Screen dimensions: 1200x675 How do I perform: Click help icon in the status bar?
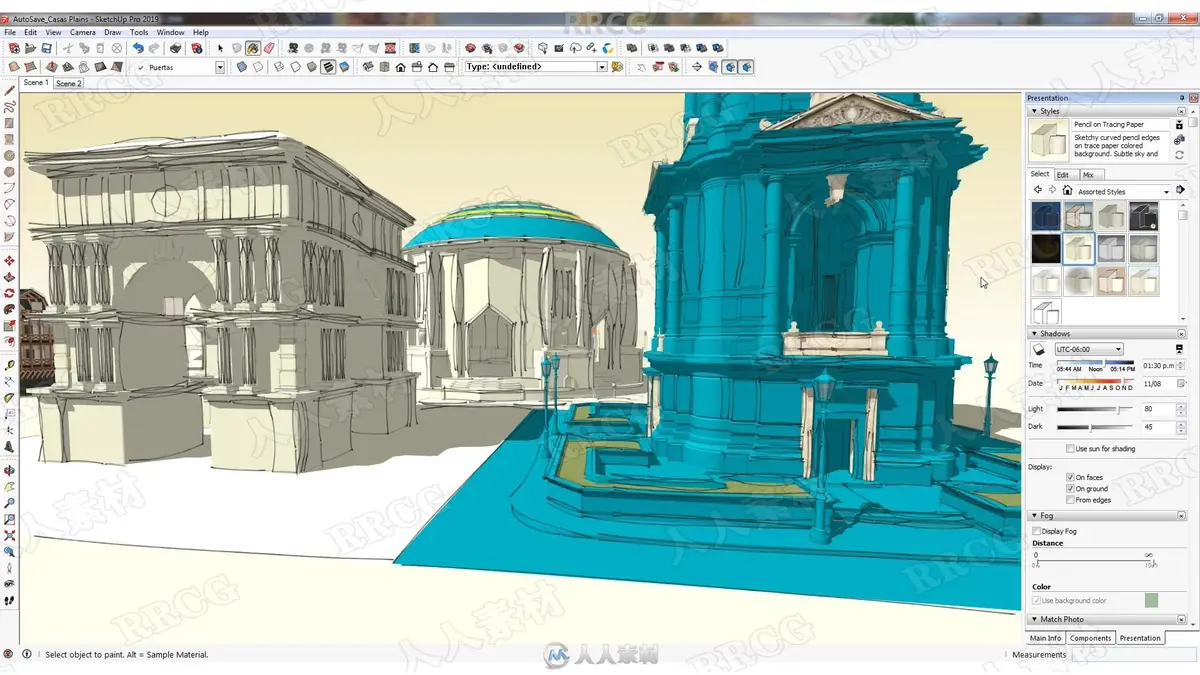click(x=27, y=654)
